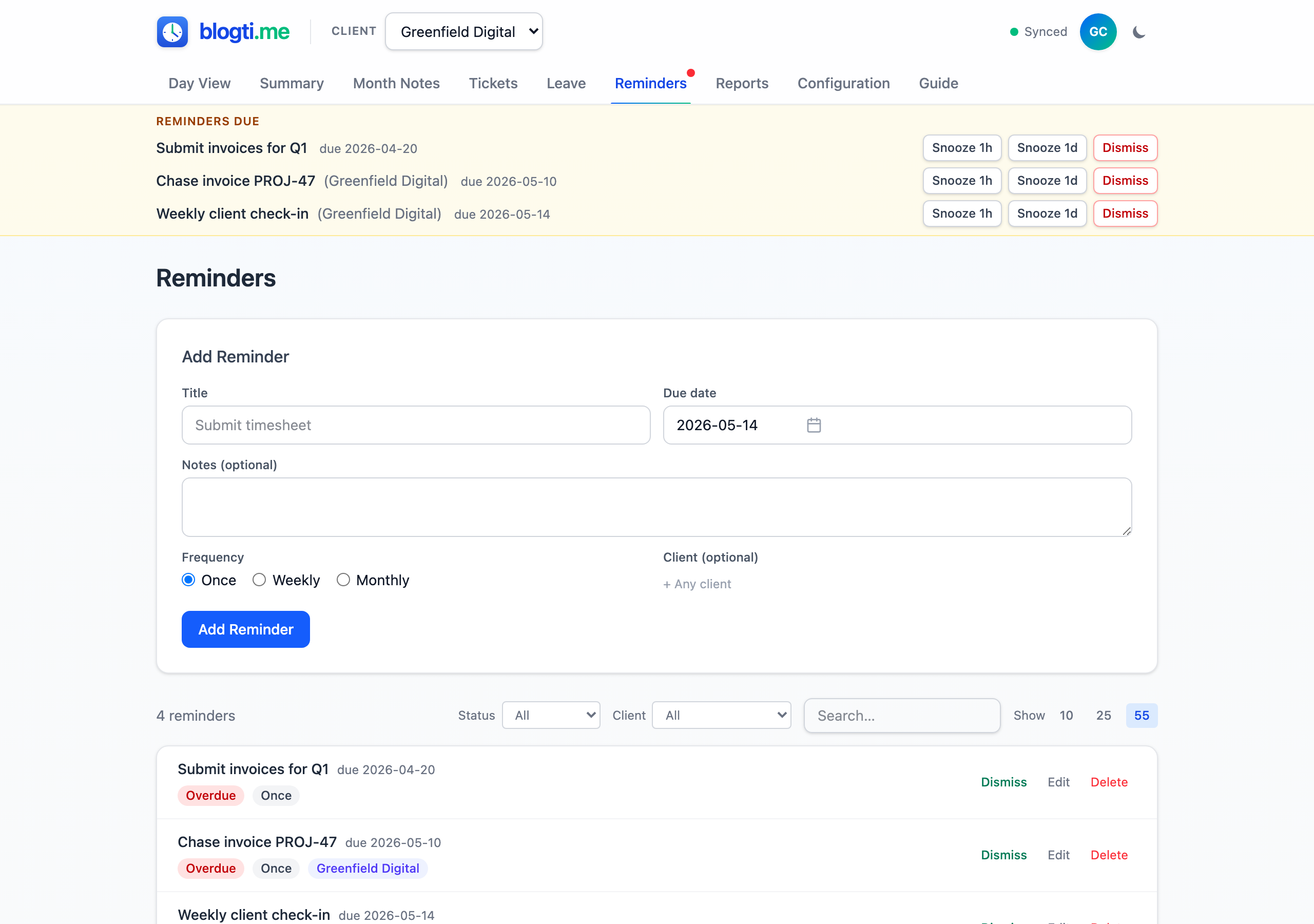Toggle dark mode moon icon
The height and width of the screenshot is (924, 1314).
point(1139,32)
